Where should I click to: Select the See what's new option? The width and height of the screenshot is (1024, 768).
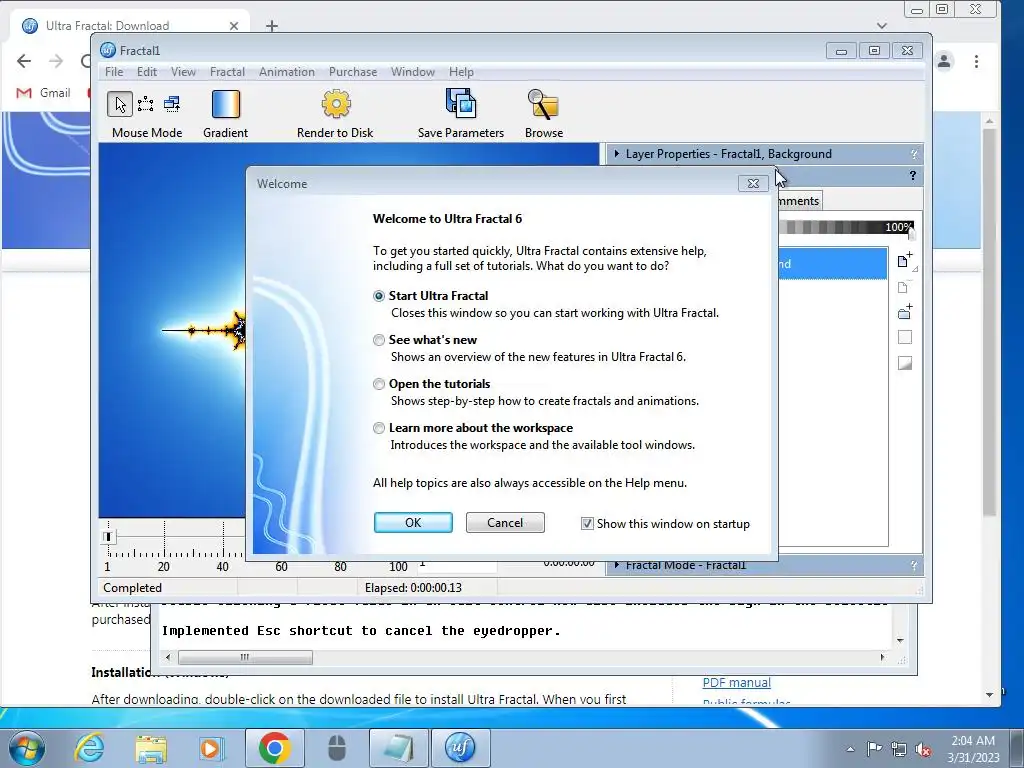pyautogui.click(x=379, y=340)
